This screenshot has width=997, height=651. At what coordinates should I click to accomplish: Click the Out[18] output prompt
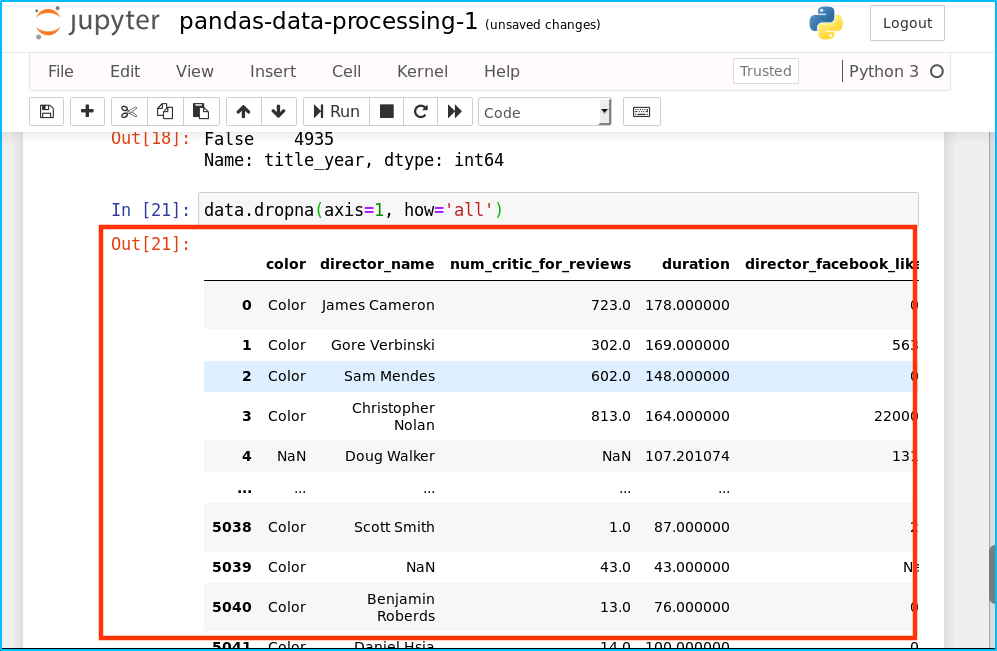click(x=151, y=139)
